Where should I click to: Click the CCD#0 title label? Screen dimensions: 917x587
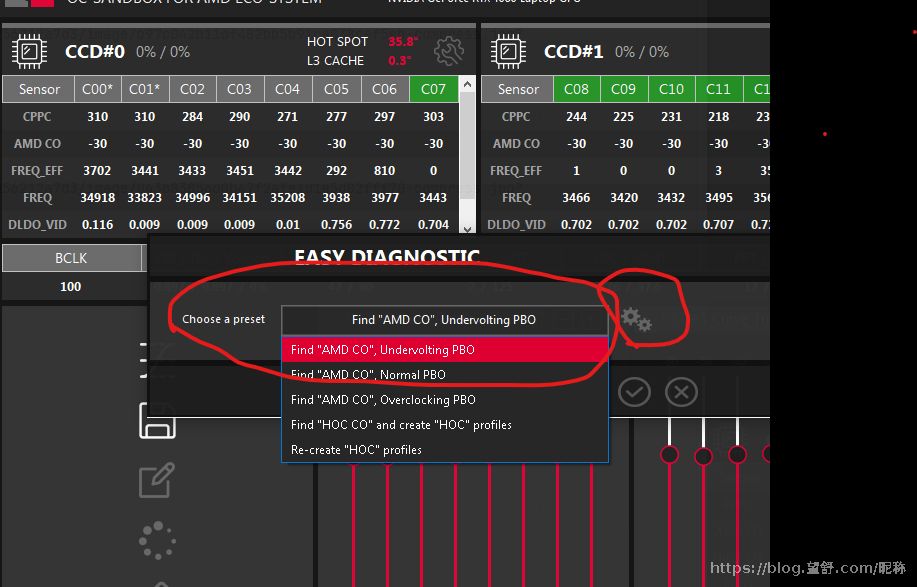[95, 51]
